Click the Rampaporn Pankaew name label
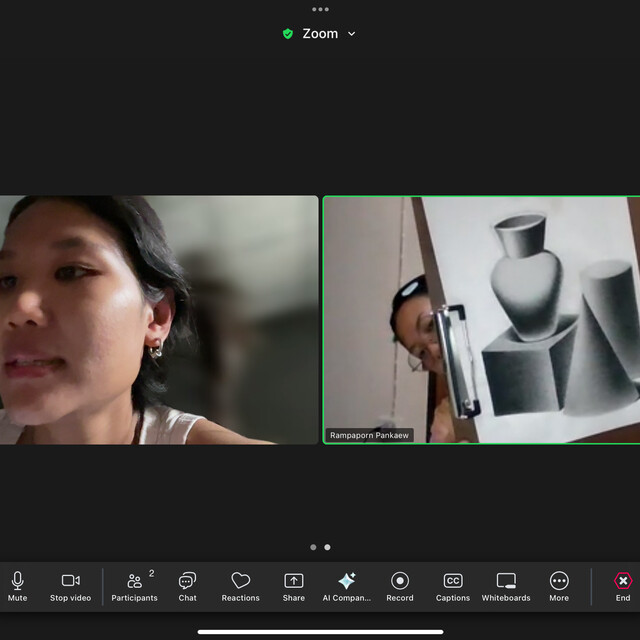 (x=370, y=436)
